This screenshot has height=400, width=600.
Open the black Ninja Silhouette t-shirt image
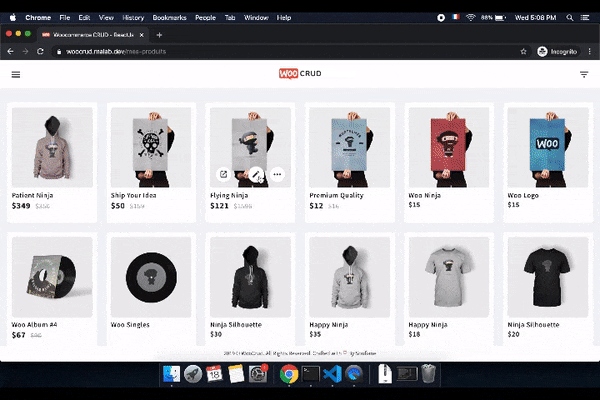(x=548, y=277)
